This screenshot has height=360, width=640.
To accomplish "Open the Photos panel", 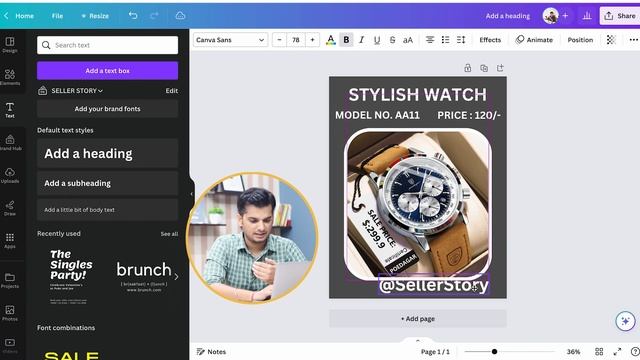I will pos(10,313).
